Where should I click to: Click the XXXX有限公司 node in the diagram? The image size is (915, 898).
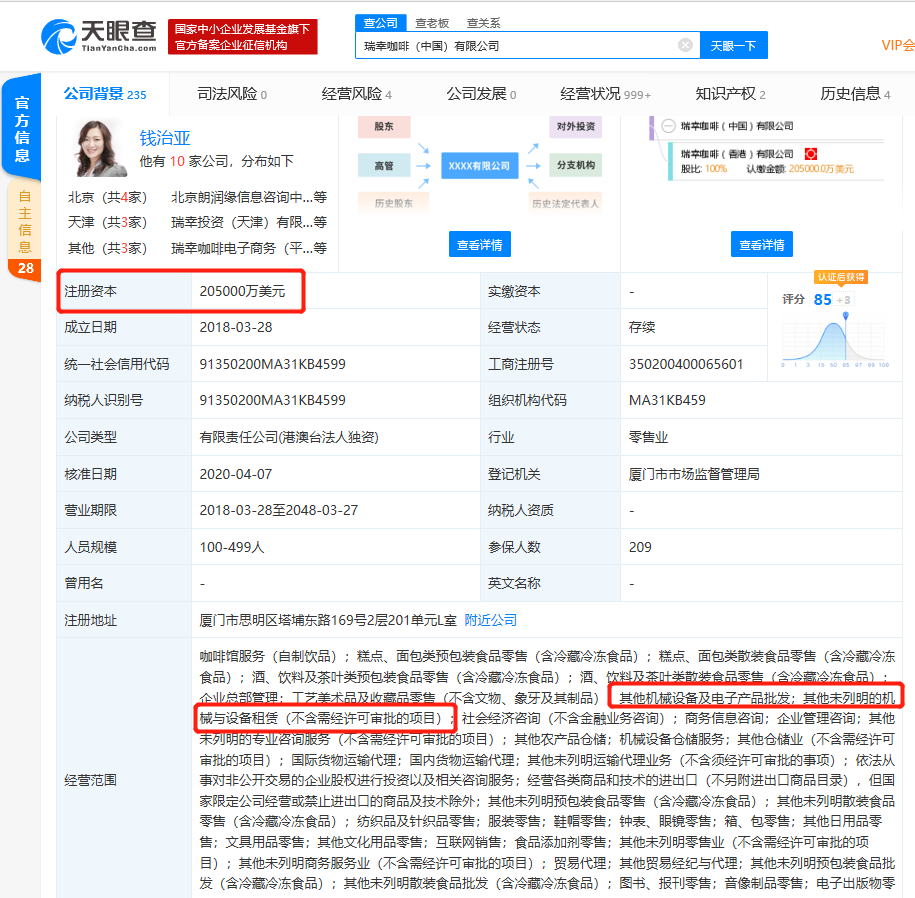tap(479, 165)
